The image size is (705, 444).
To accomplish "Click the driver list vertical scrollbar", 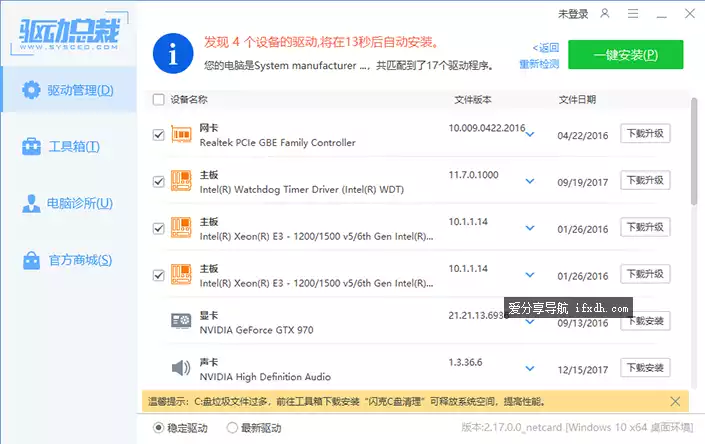I will [694, 151].
